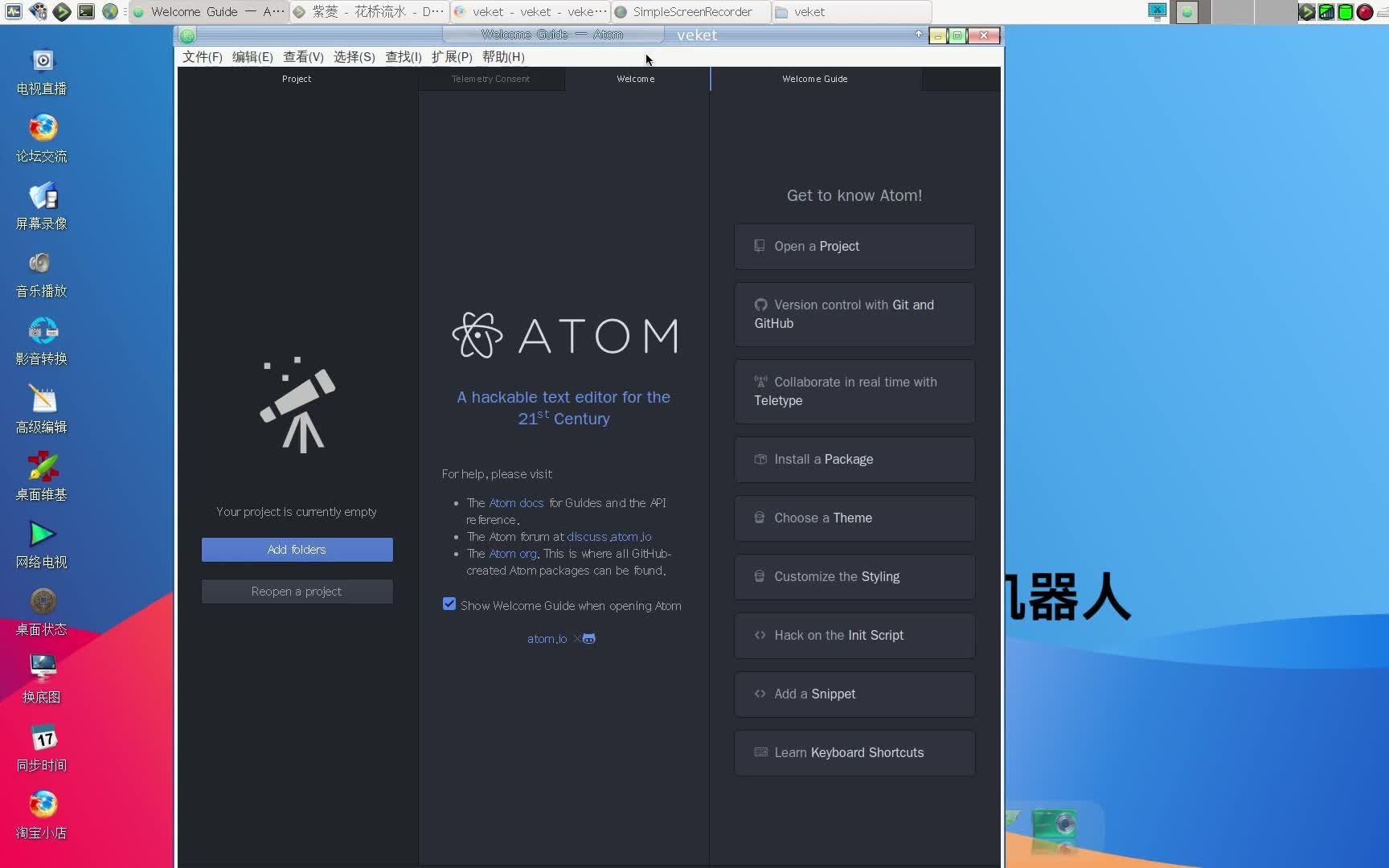The width and height of the screenshot is (1389, 868).
Task: Switch to SimpleScreenRecorder taskbar window
Action: [x=690, y=12]
